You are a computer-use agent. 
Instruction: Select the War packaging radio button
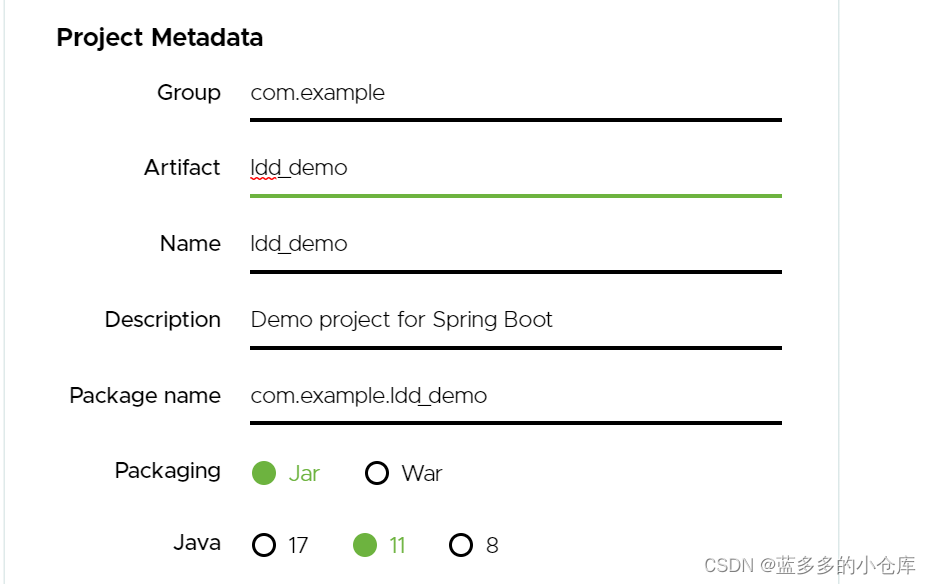377,472
